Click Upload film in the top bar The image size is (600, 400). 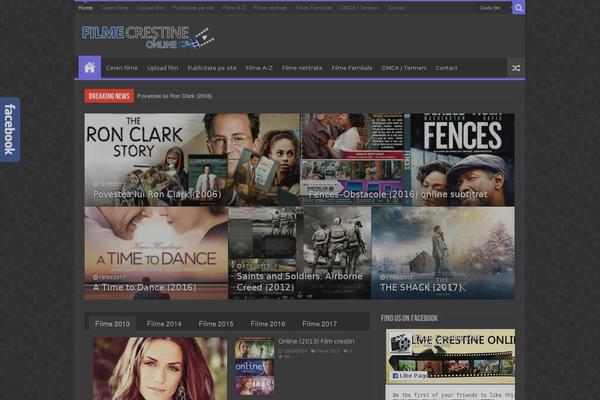pos(150,8)
